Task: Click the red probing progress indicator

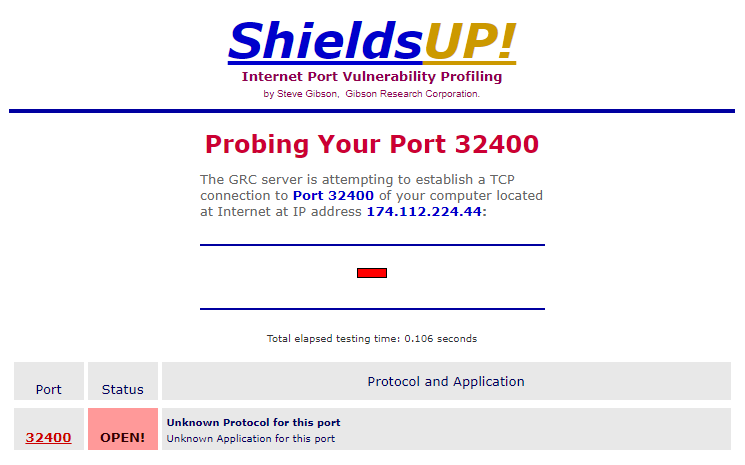Action: 372,273
